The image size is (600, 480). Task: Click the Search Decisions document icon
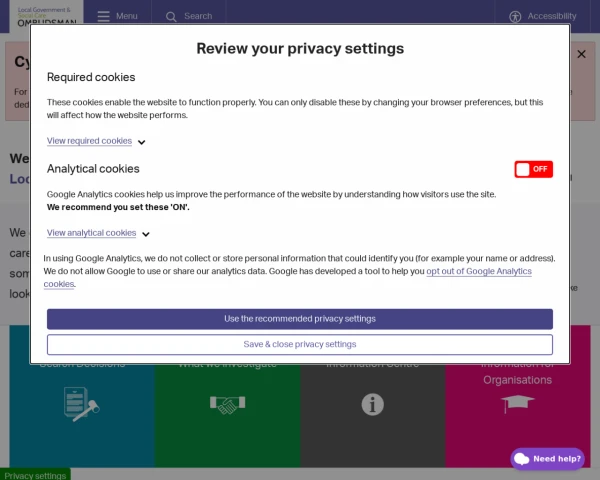point(81,404)
